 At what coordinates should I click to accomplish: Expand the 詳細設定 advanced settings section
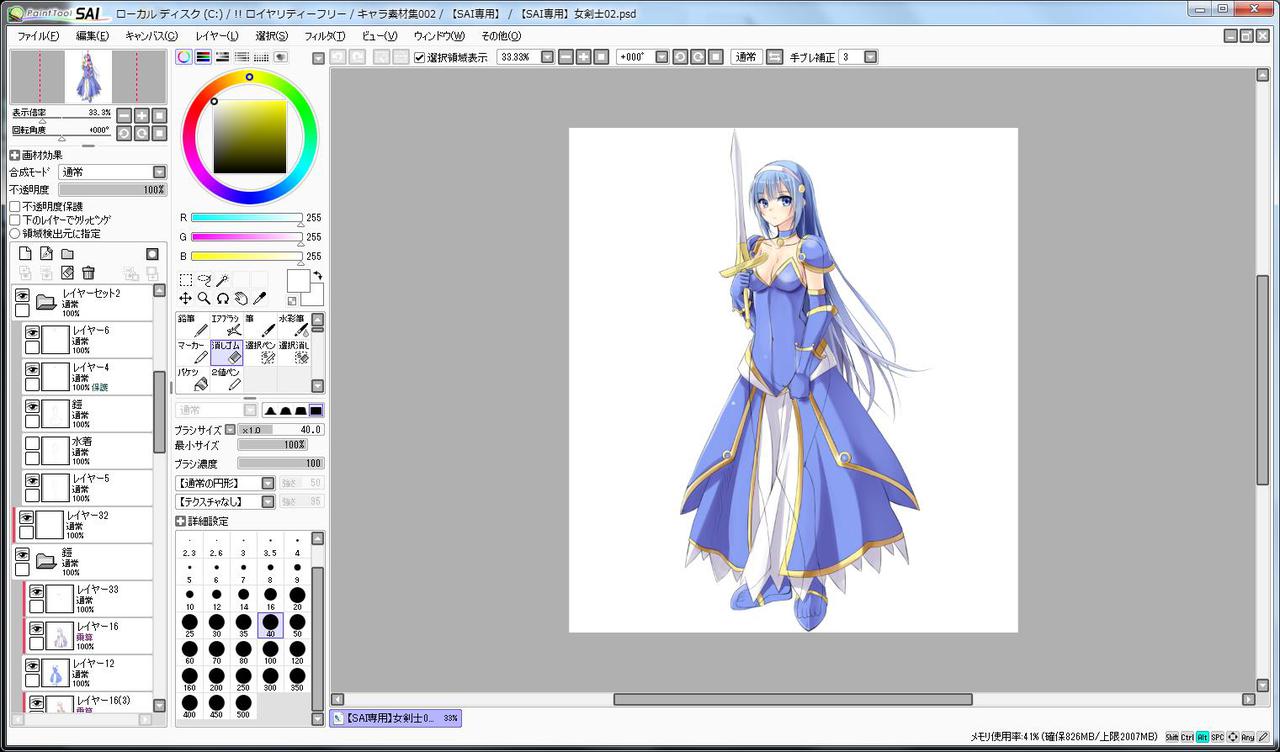click(x=181, y=521)
